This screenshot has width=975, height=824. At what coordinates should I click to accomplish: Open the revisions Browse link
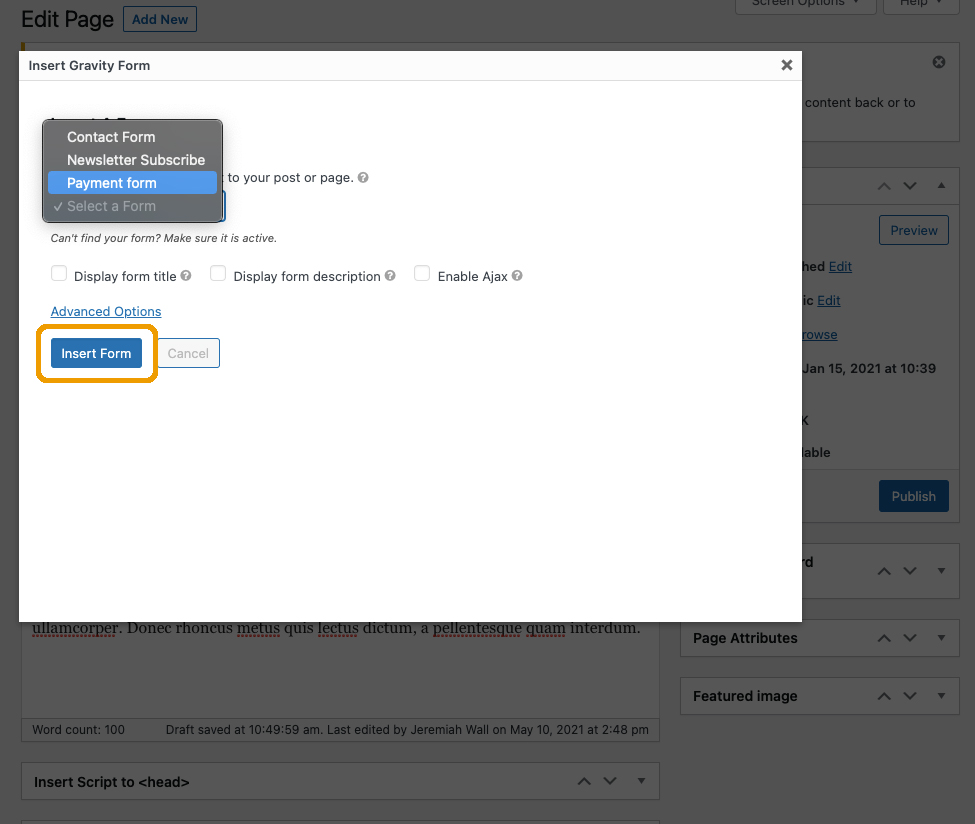[820, 335]
